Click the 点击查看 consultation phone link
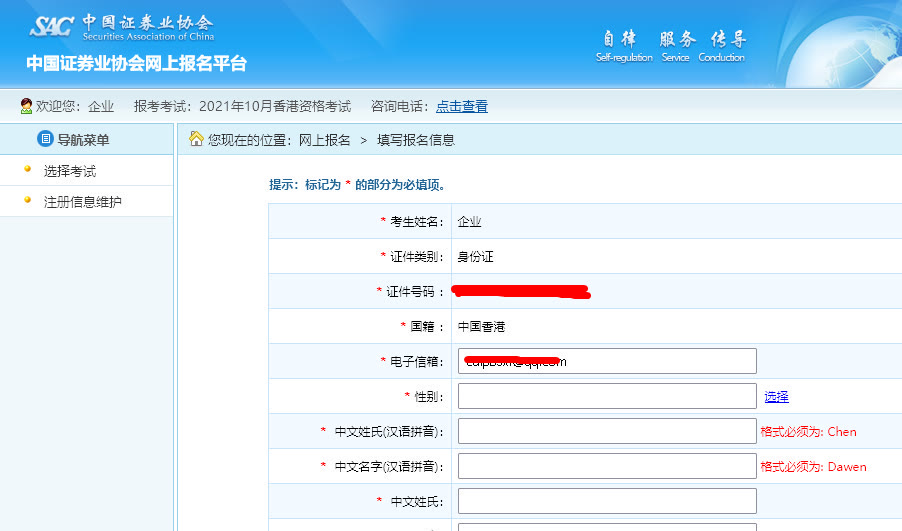902x531 pixels. (x=462, y=106)
